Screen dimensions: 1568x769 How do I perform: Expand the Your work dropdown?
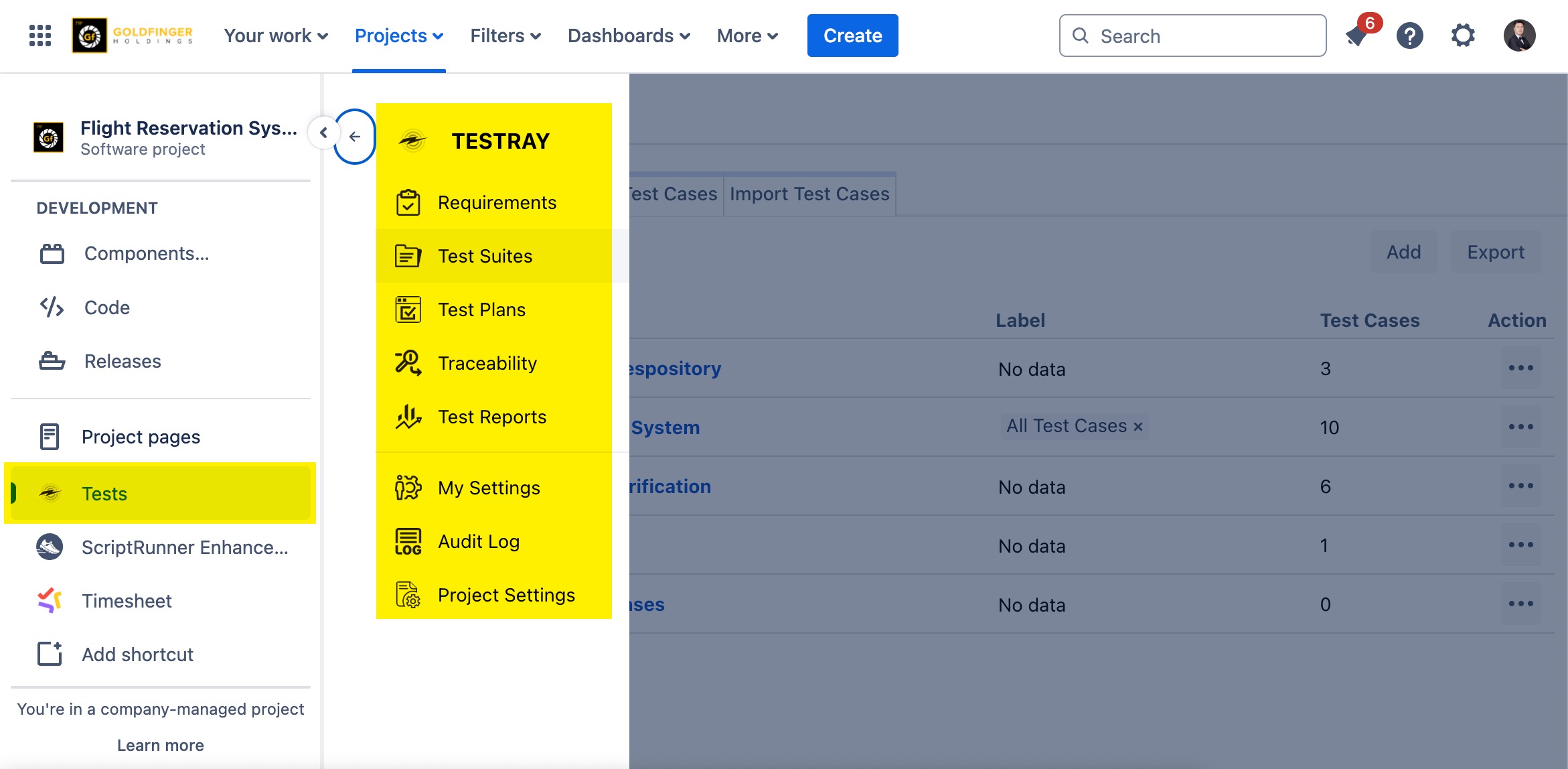click(x=276, y=36)
